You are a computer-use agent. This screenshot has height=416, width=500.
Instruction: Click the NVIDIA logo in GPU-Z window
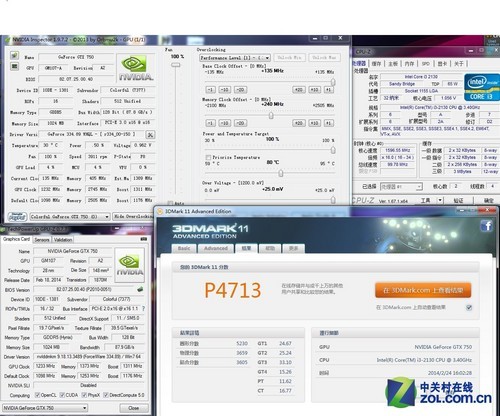click(130, 265)
